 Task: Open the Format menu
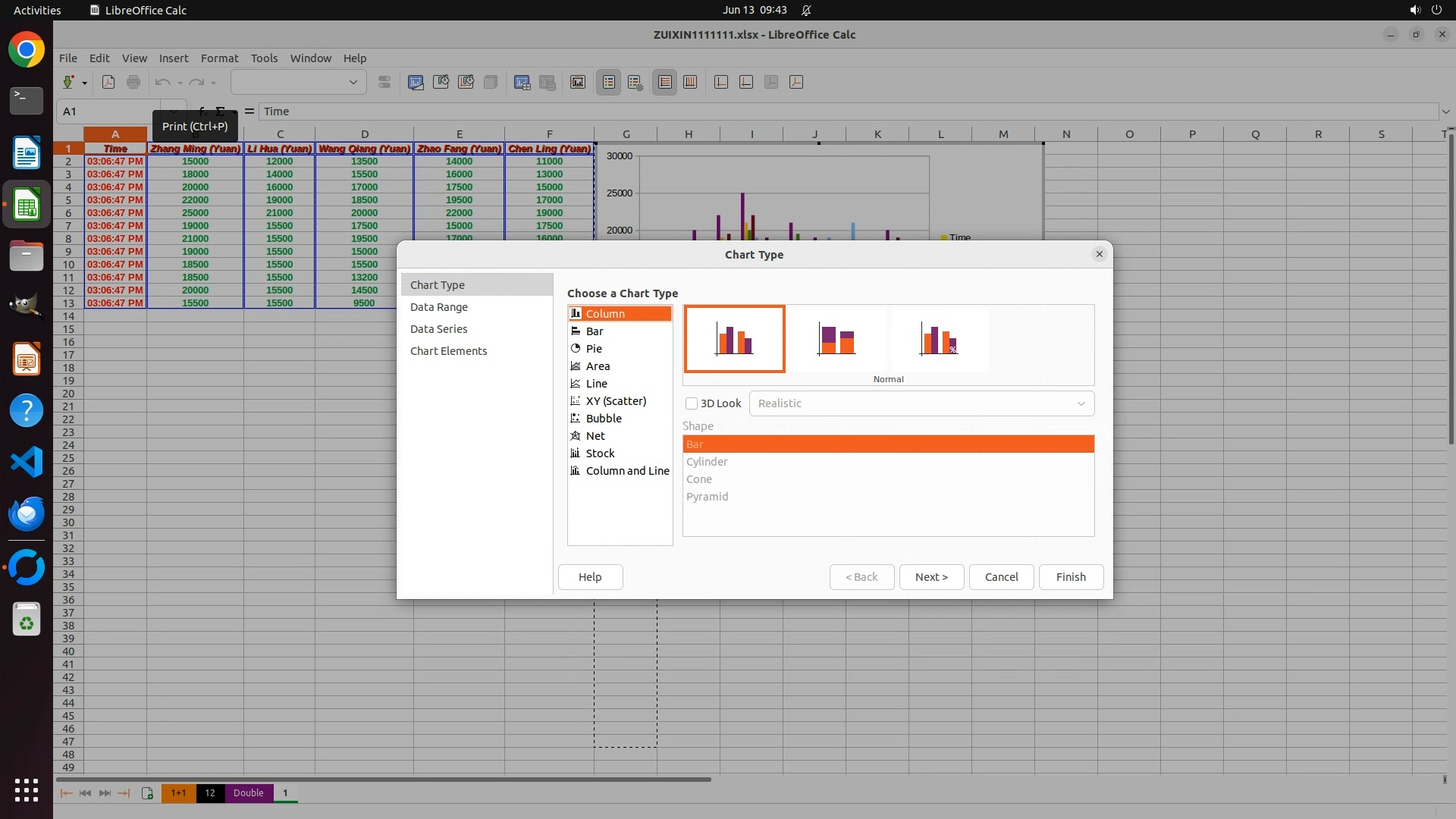pos(219,58)
